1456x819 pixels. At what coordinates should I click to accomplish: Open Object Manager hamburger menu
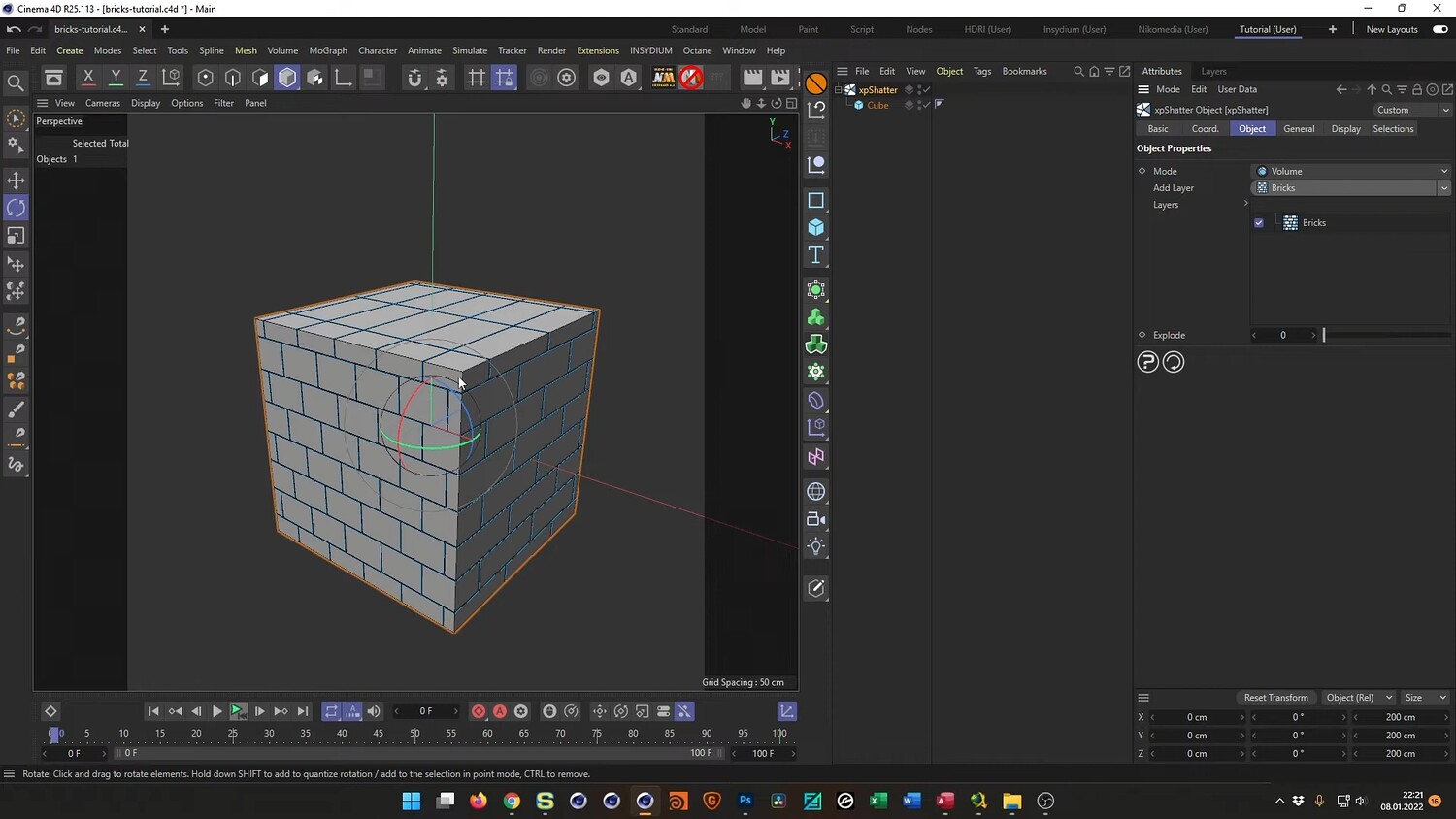click(843, 71)
